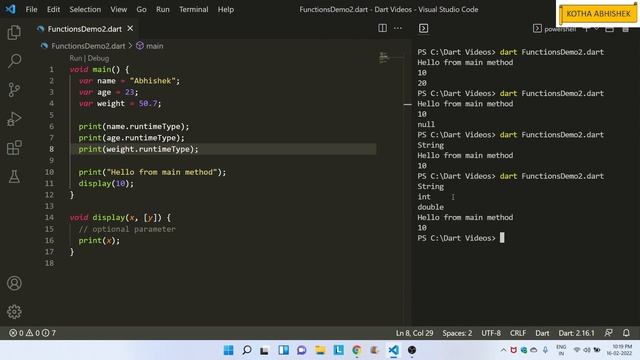Click the 'double' output in terminal

(430, 207)
